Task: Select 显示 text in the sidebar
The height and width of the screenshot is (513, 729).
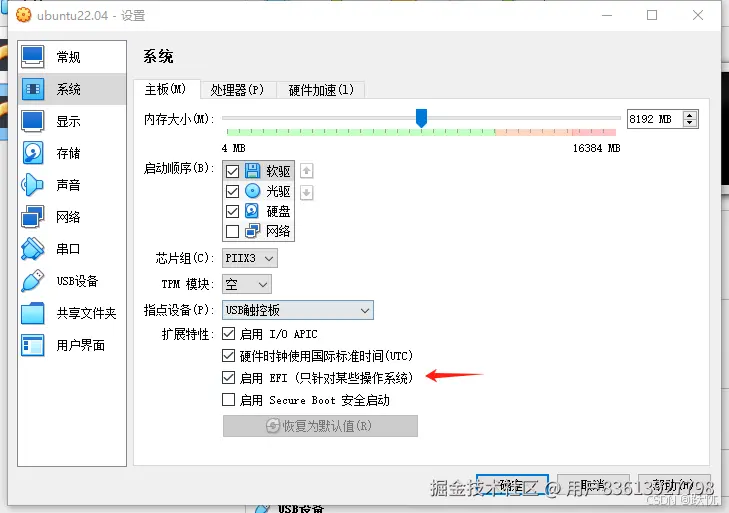Action: coord(69,121)
